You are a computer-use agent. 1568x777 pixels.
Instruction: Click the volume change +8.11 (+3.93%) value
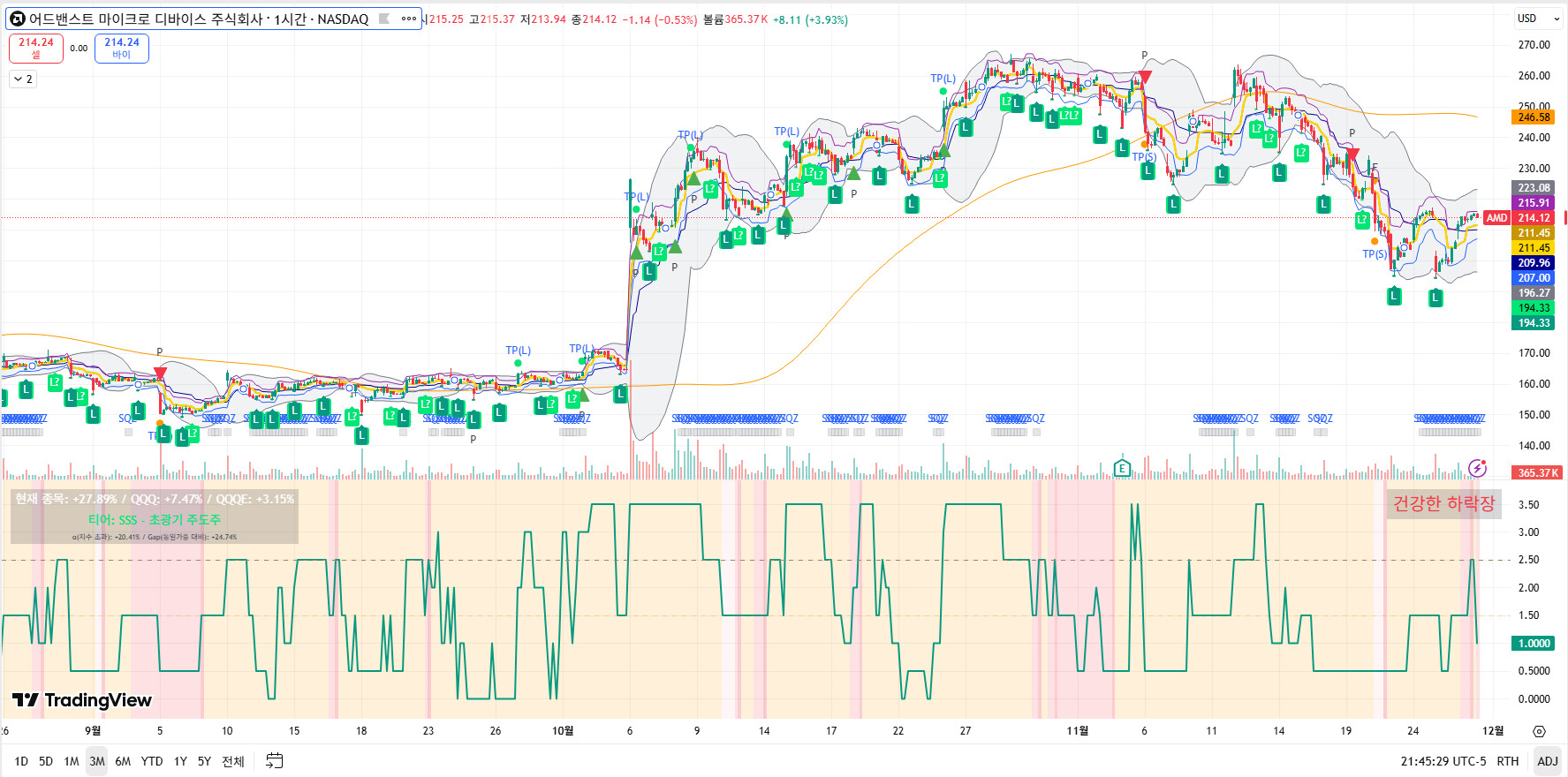(810, 19)
